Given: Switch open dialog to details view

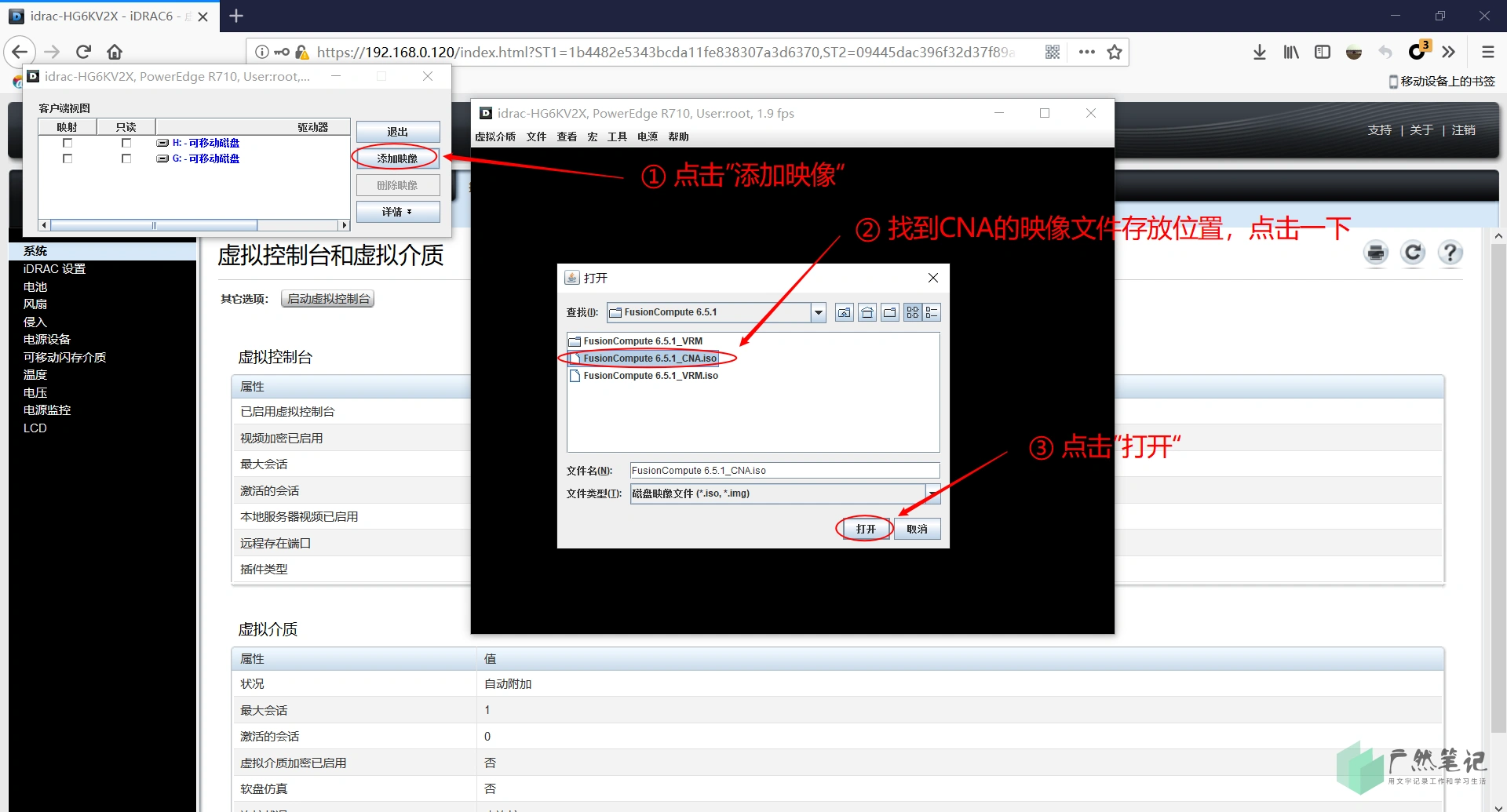Looking at the screenshot, I should [x=932, y=312].
